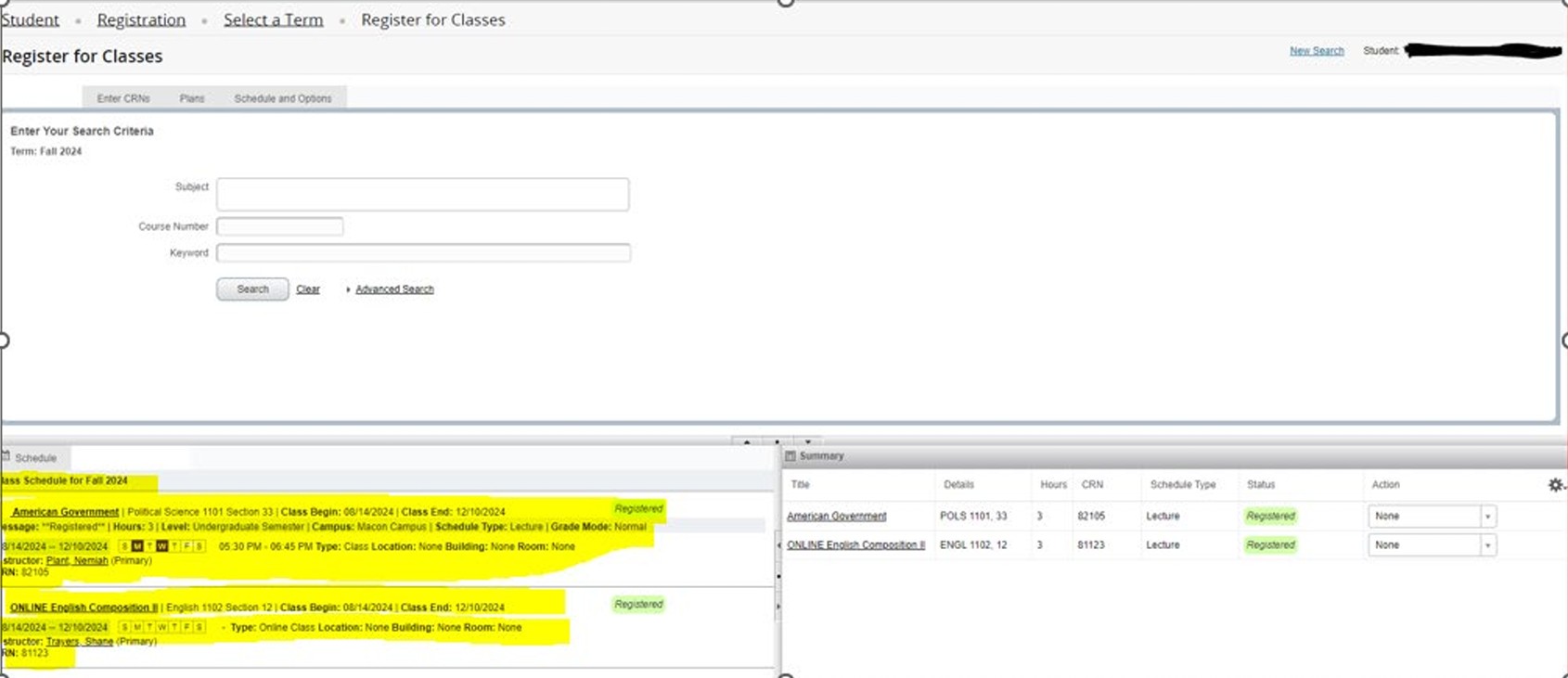This screenshot has height=678, width=1568.
Task: Open Action dropdown for American Government
Action: (x=1487, y=517)
